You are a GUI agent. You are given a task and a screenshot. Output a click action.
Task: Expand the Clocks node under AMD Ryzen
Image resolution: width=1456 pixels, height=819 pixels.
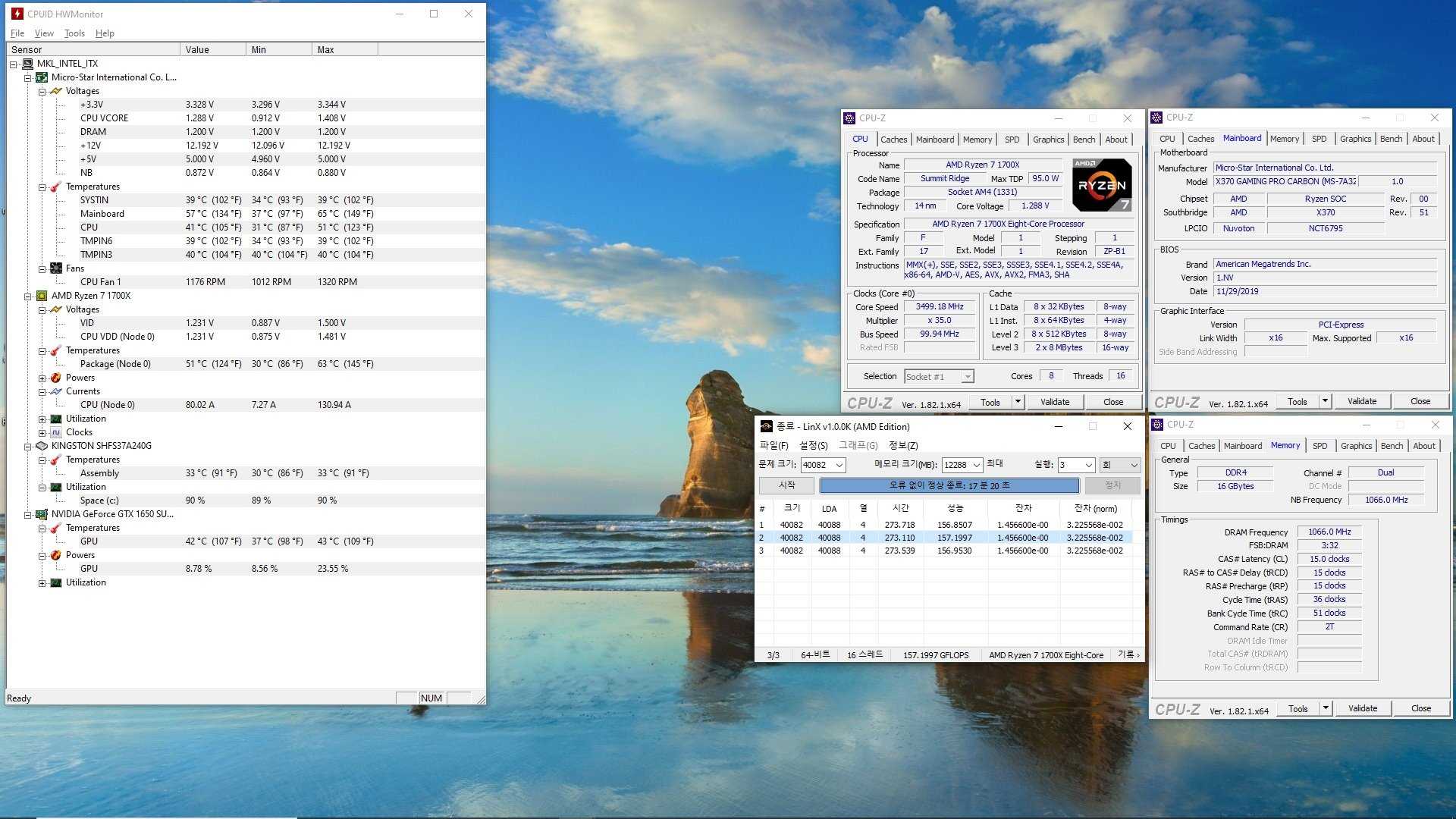tap(42, 432)
